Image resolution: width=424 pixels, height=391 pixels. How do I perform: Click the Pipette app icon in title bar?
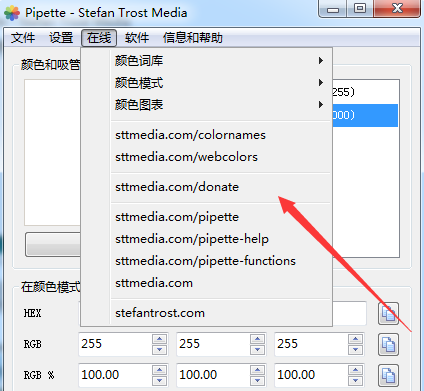point(12,13)
